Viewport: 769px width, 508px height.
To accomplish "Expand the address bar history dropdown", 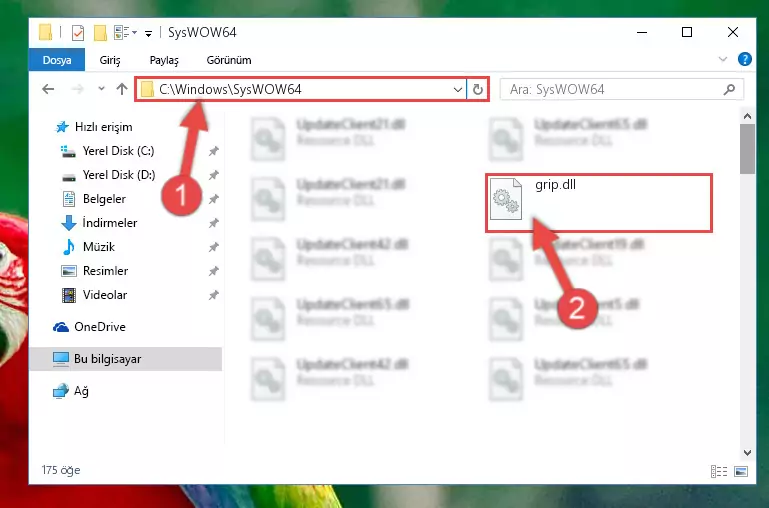I will coord(458,90).
